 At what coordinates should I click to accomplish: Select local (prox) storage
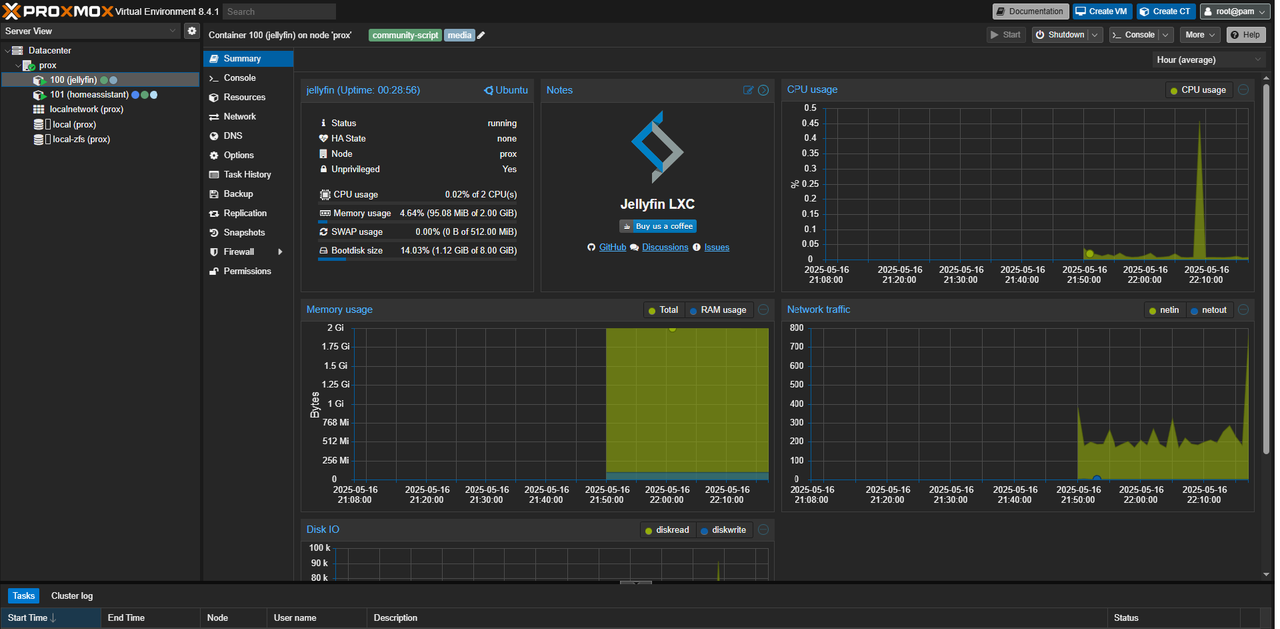[x=101, y=125]
